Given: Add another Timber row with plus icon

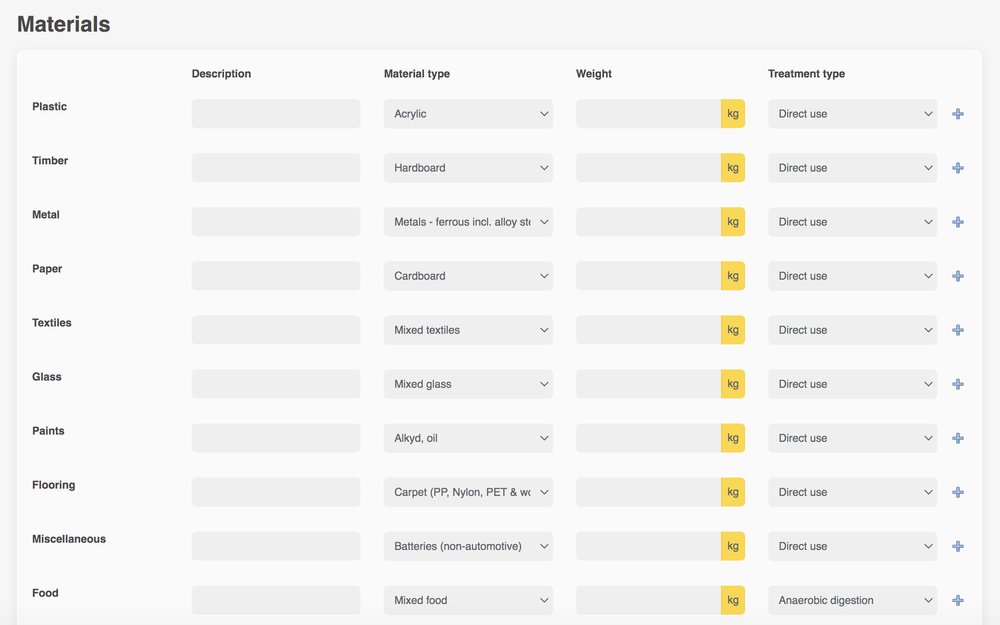Looking at the screenshot, I should [x=957, y=168].
